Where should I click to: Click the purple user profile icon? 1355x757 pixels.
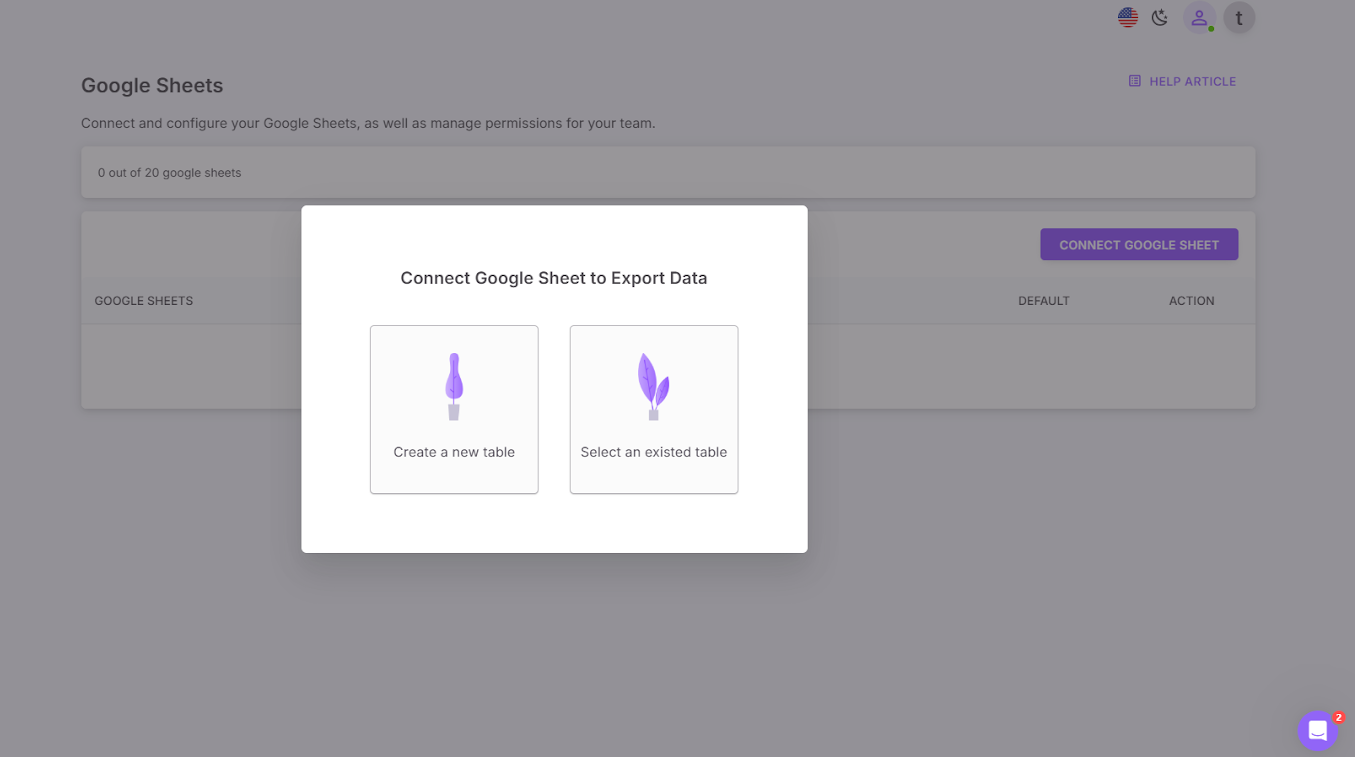pos(1198,17)
